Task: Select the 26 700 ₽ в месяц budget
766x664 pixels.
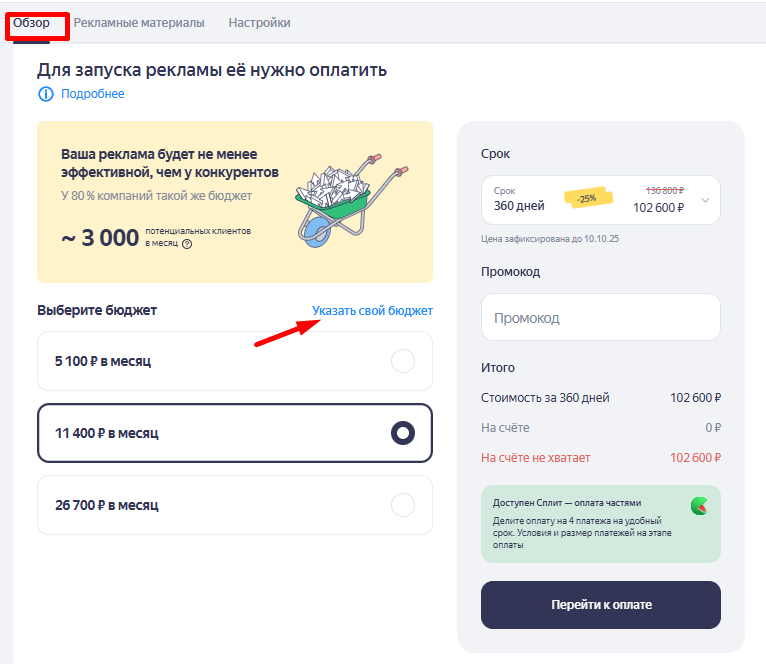Action: point(403,505)
